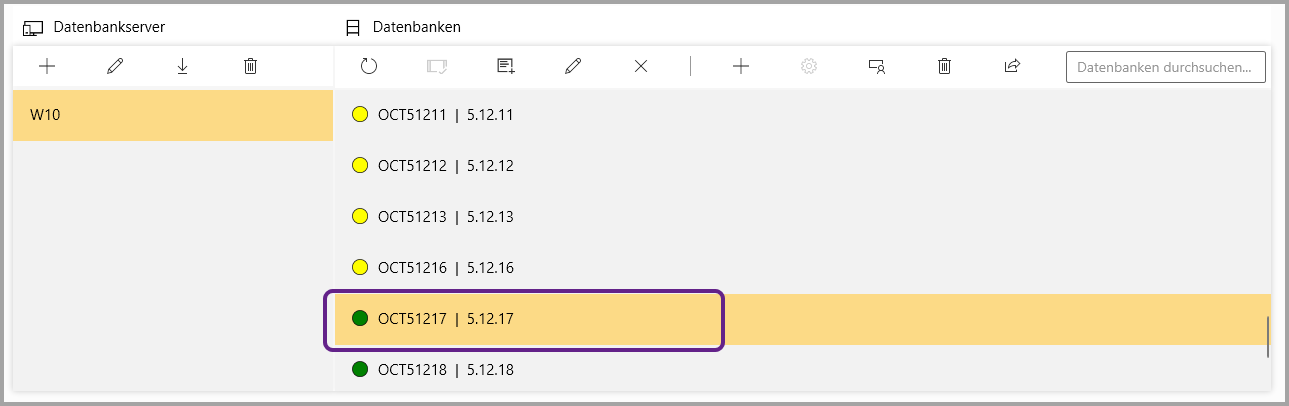Click the X icon in Datenbanken toolbar
The image size is (1289, 406).
coord(641,67)
